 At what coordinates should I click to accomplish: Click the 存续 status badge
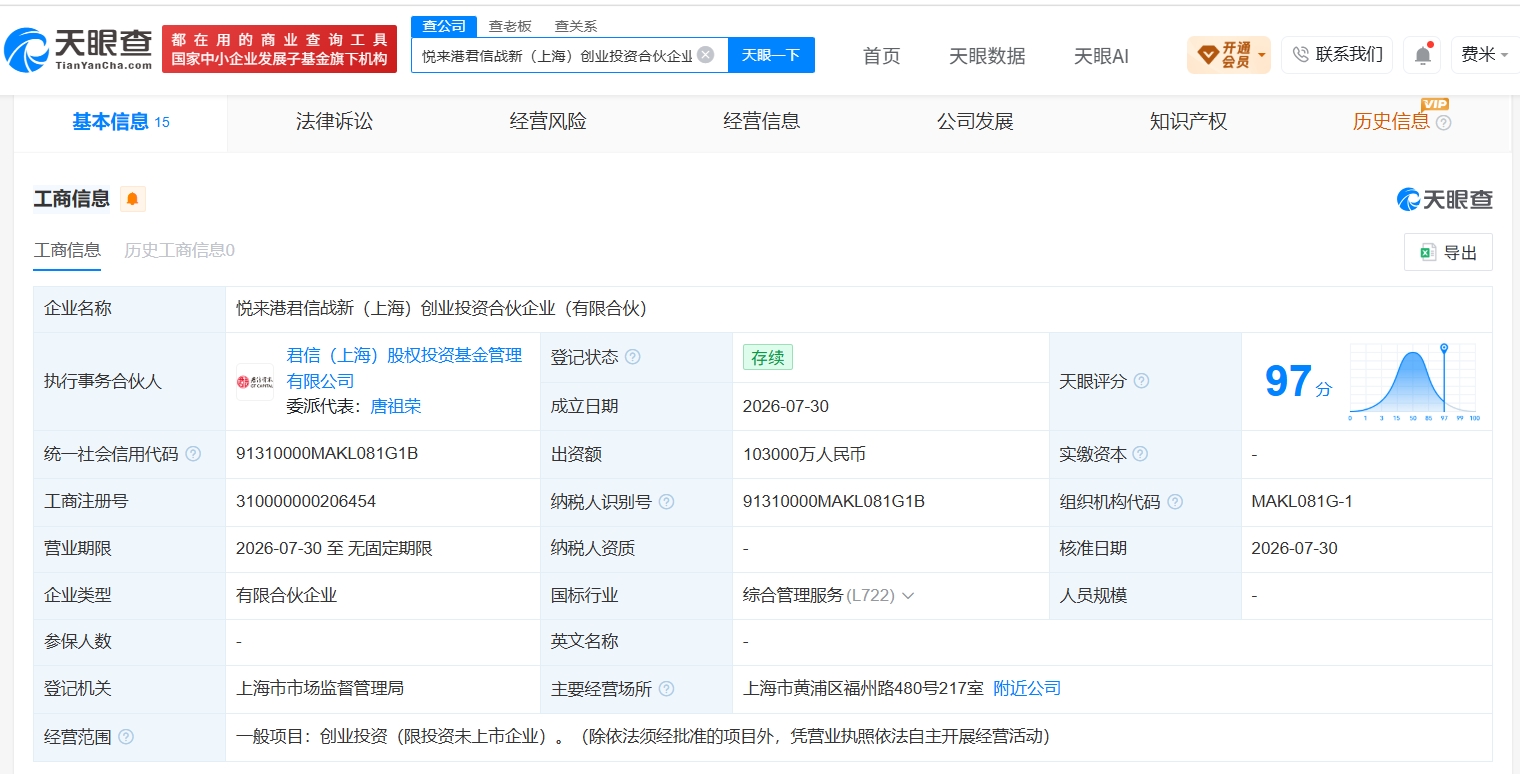coord(767,357)
